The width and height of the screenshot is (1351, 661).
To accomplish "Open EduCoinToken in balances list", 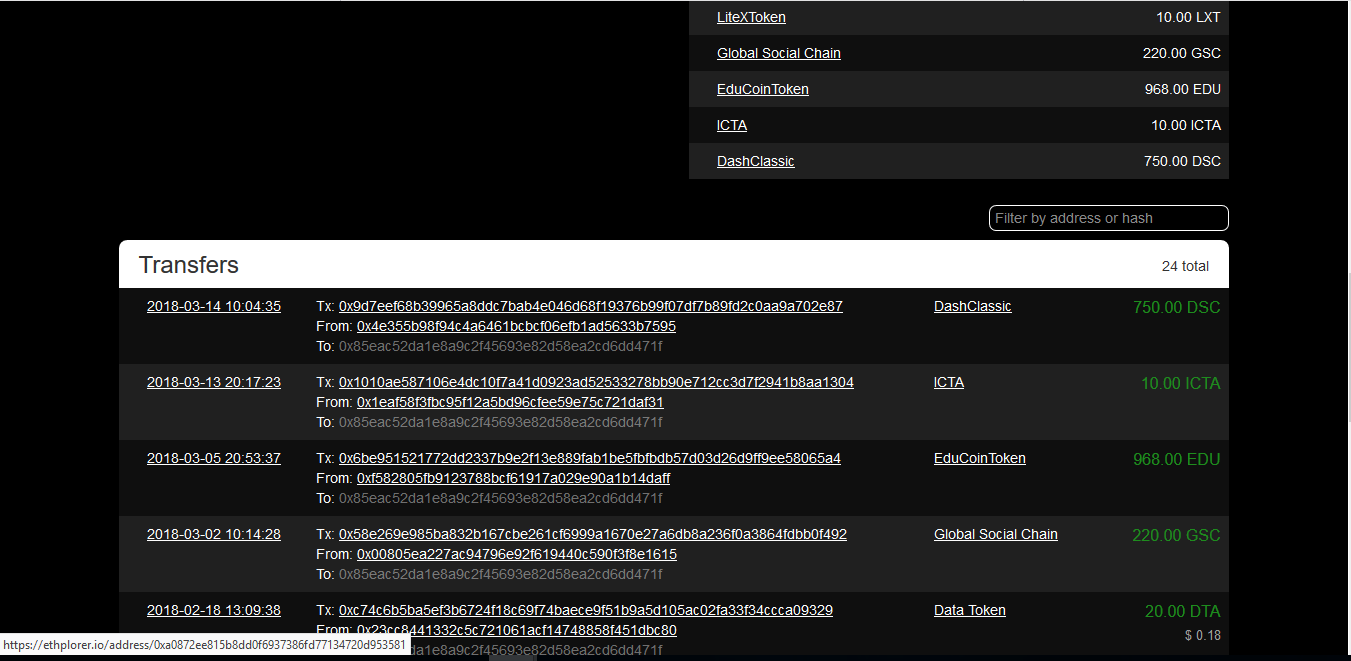I will 763,89.
